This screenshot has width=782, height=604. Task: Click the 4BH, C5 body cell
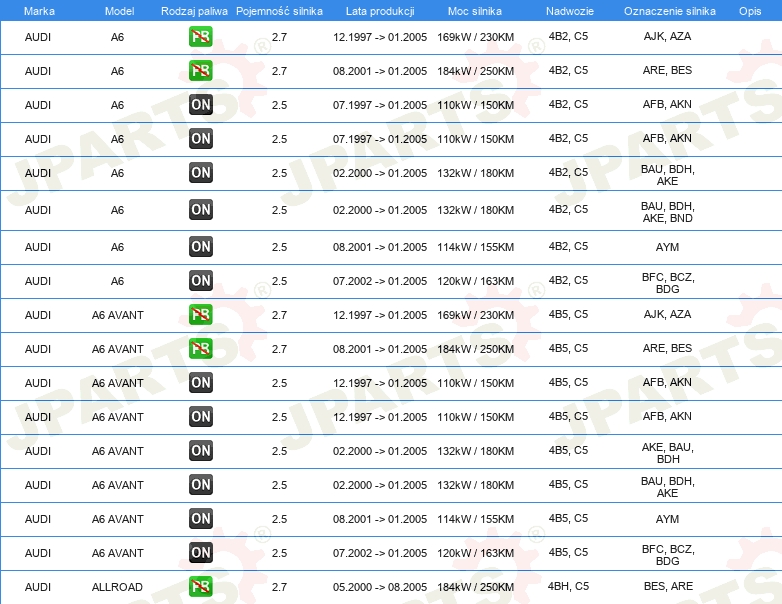569,586
